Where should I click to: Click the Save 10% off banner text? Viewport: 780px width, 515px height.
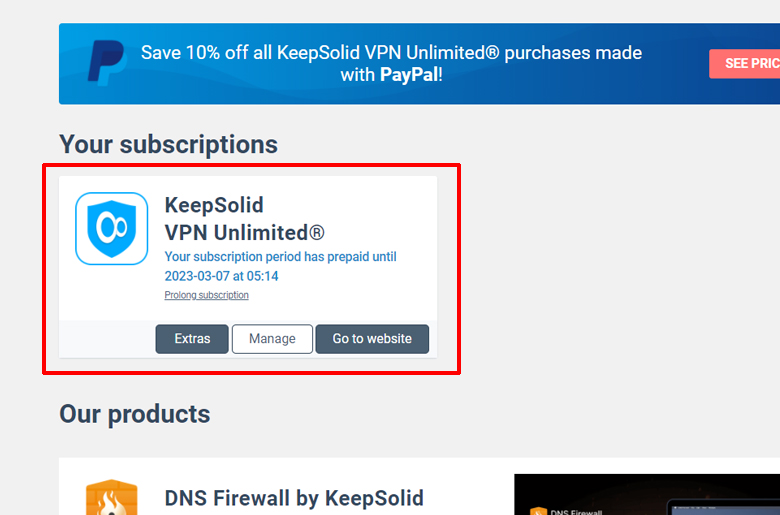[391, 64]
